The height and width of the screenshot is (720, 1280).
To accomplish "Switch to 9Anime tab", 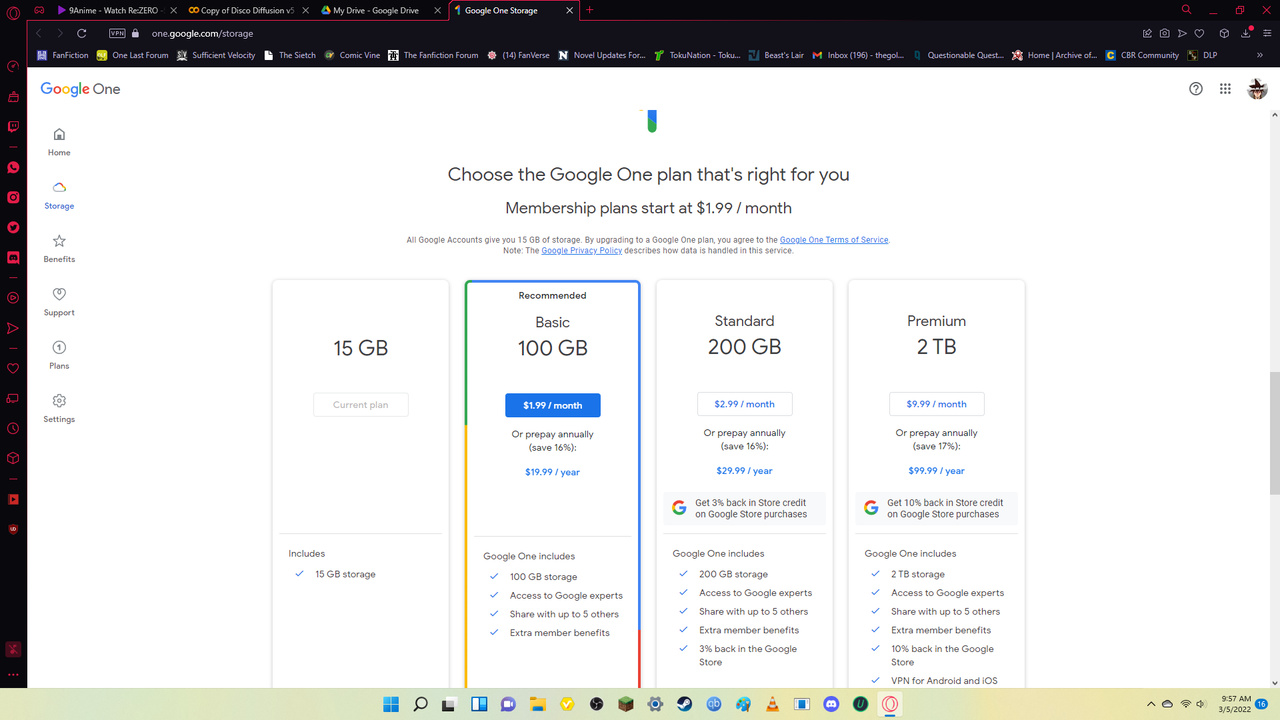I will coord(116,10).
